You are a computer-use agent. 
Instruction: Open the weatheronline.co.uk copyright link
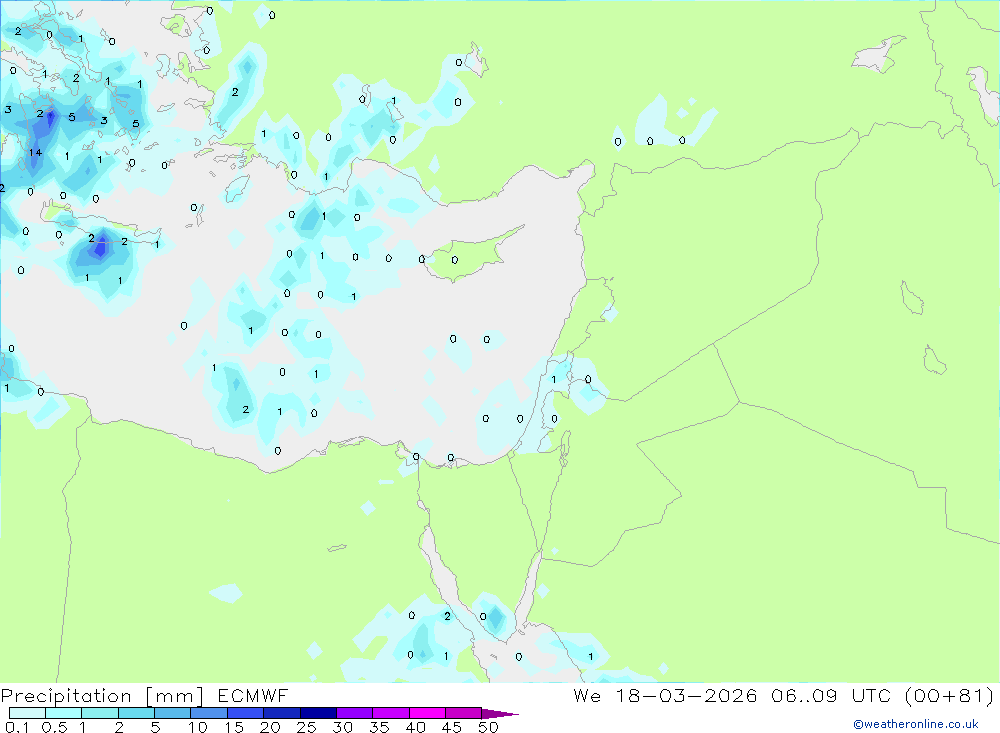[x=915, y=724]
